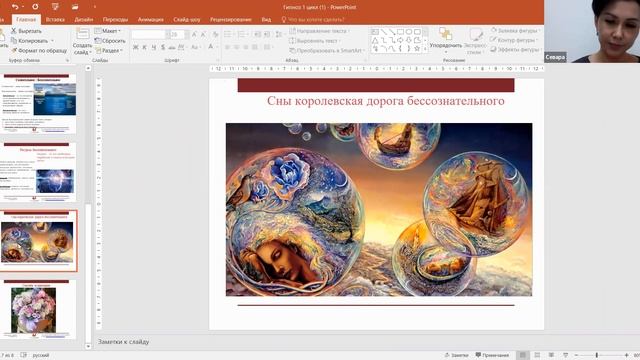Screen dimensions: 640x360
Task: Click the Numbered list icon
Action: [x=242, y=34]
